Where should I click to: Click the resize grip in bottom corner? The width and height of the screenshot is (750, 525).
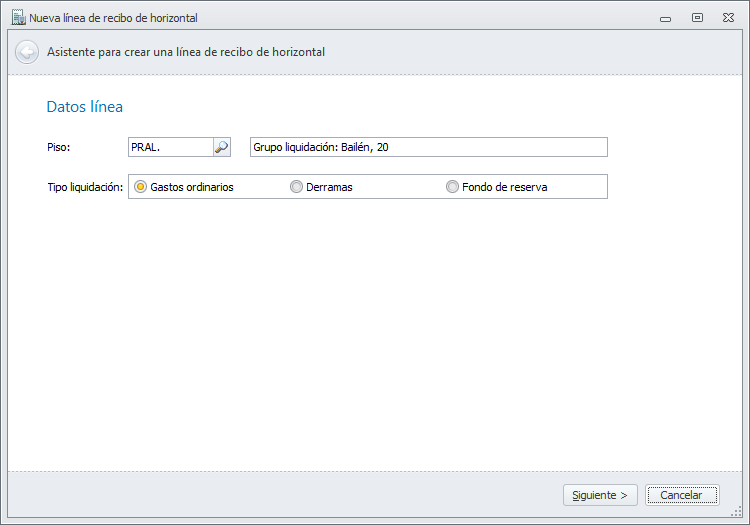pyautogui.click(x=736, y=511)
